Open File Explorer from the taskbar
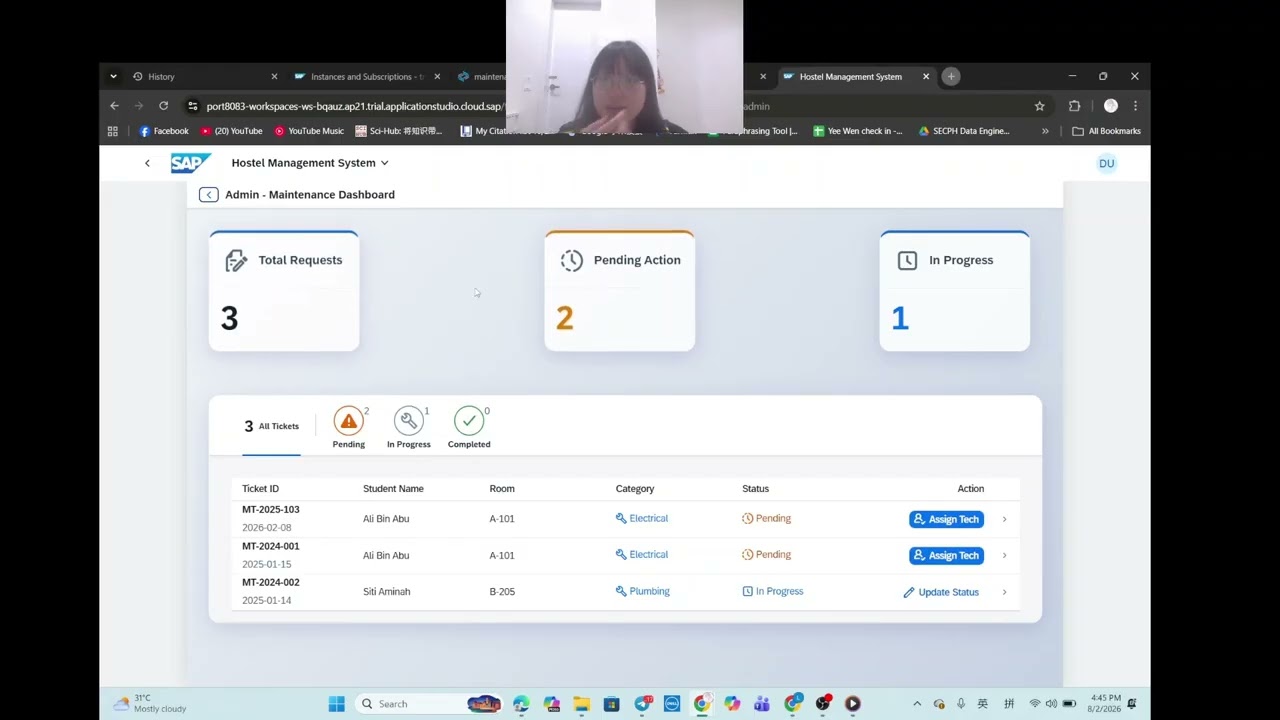Screen dimensions: 1280x720 (x=582, y=704)
